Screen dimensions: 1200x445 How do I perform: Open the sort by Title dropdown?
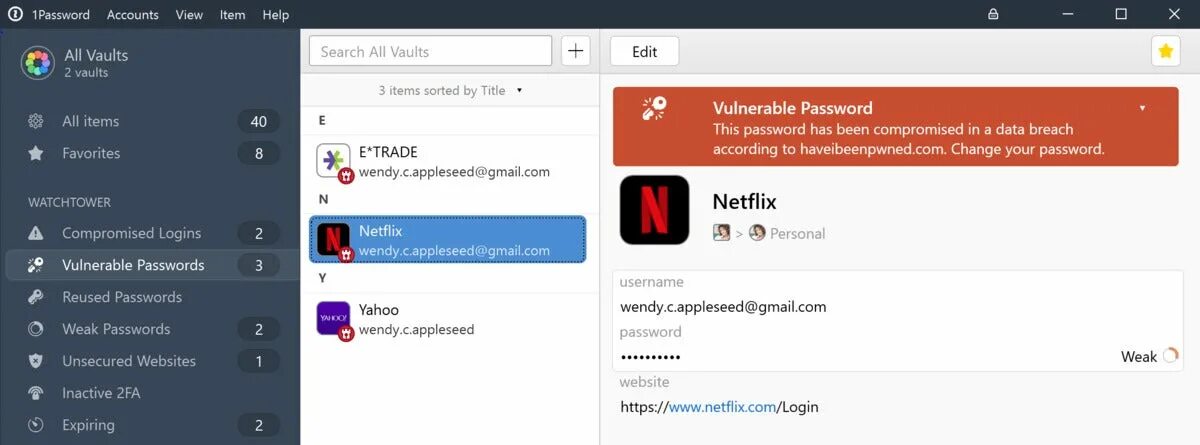pos(450,90)
